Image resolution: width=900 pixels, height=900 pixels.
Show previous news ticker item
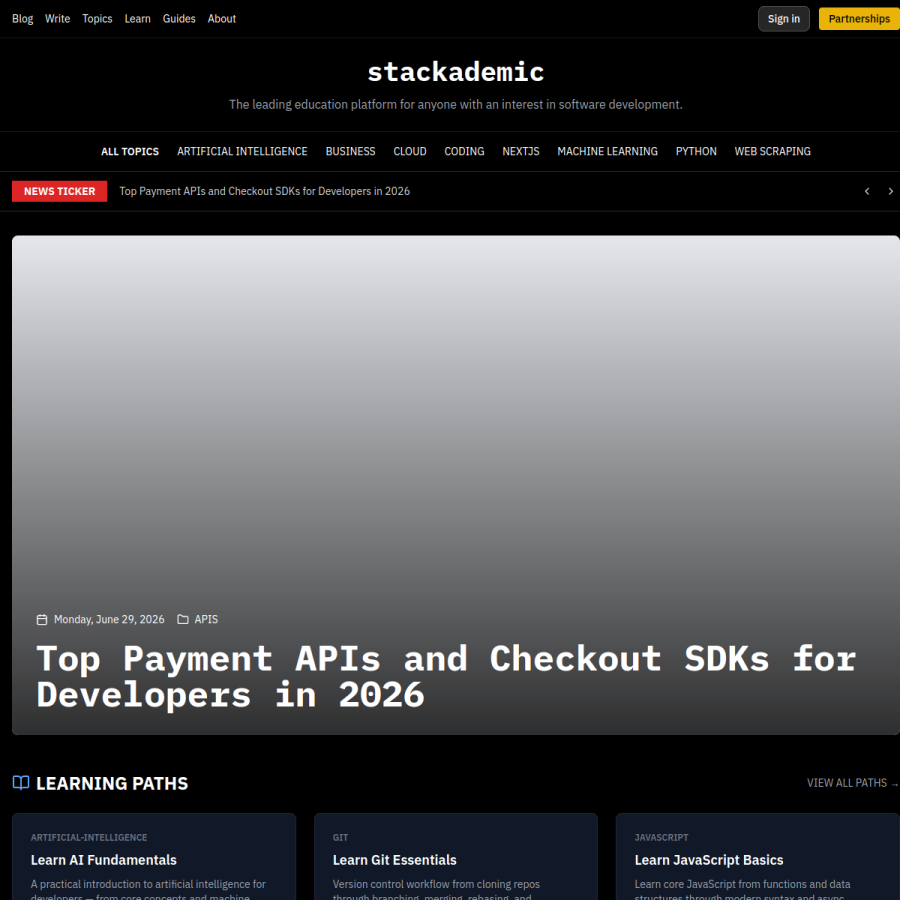(x=867, y=191)
